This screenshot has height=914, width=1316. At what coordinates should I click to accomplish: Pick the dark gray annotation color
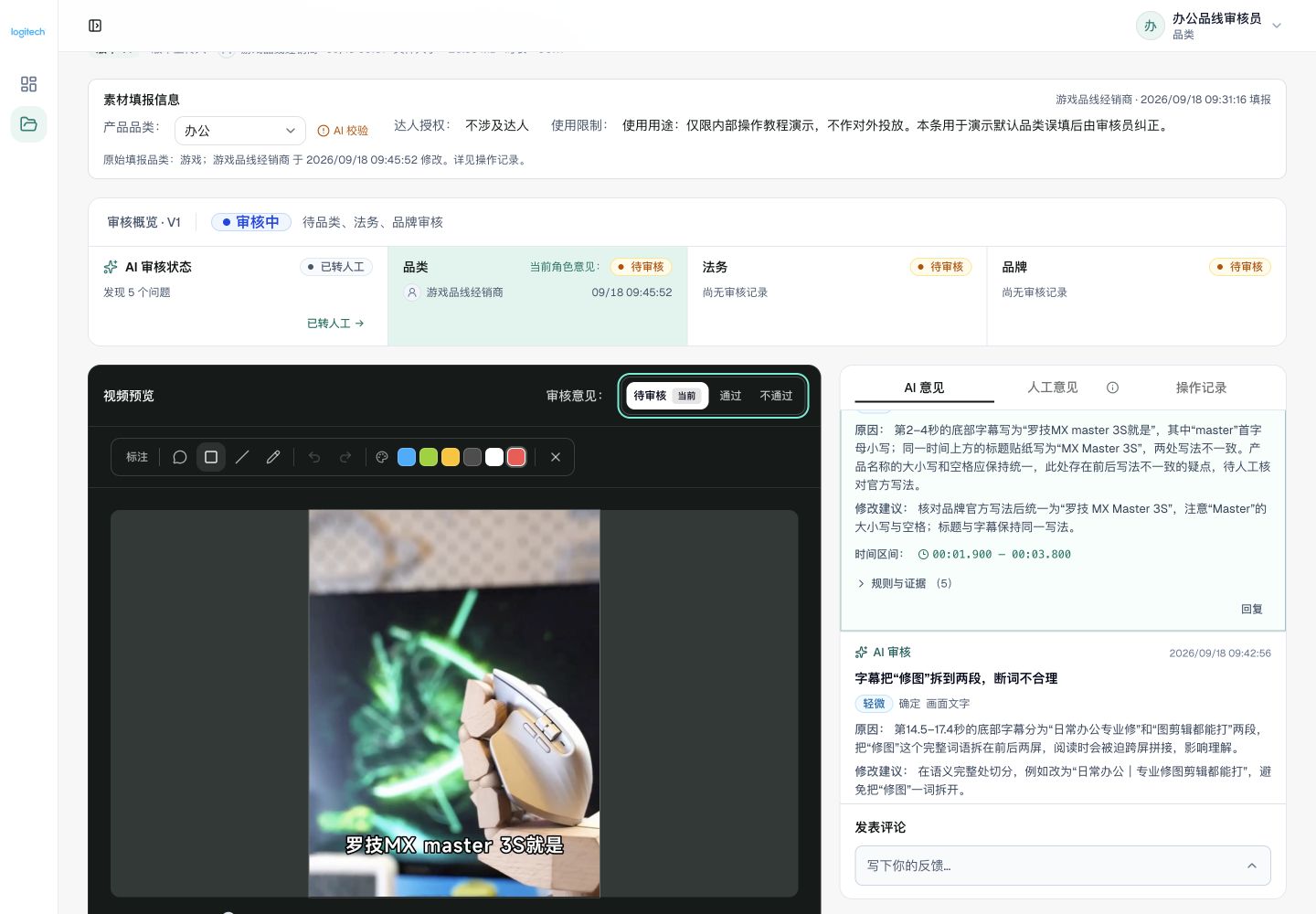[472, 457]
